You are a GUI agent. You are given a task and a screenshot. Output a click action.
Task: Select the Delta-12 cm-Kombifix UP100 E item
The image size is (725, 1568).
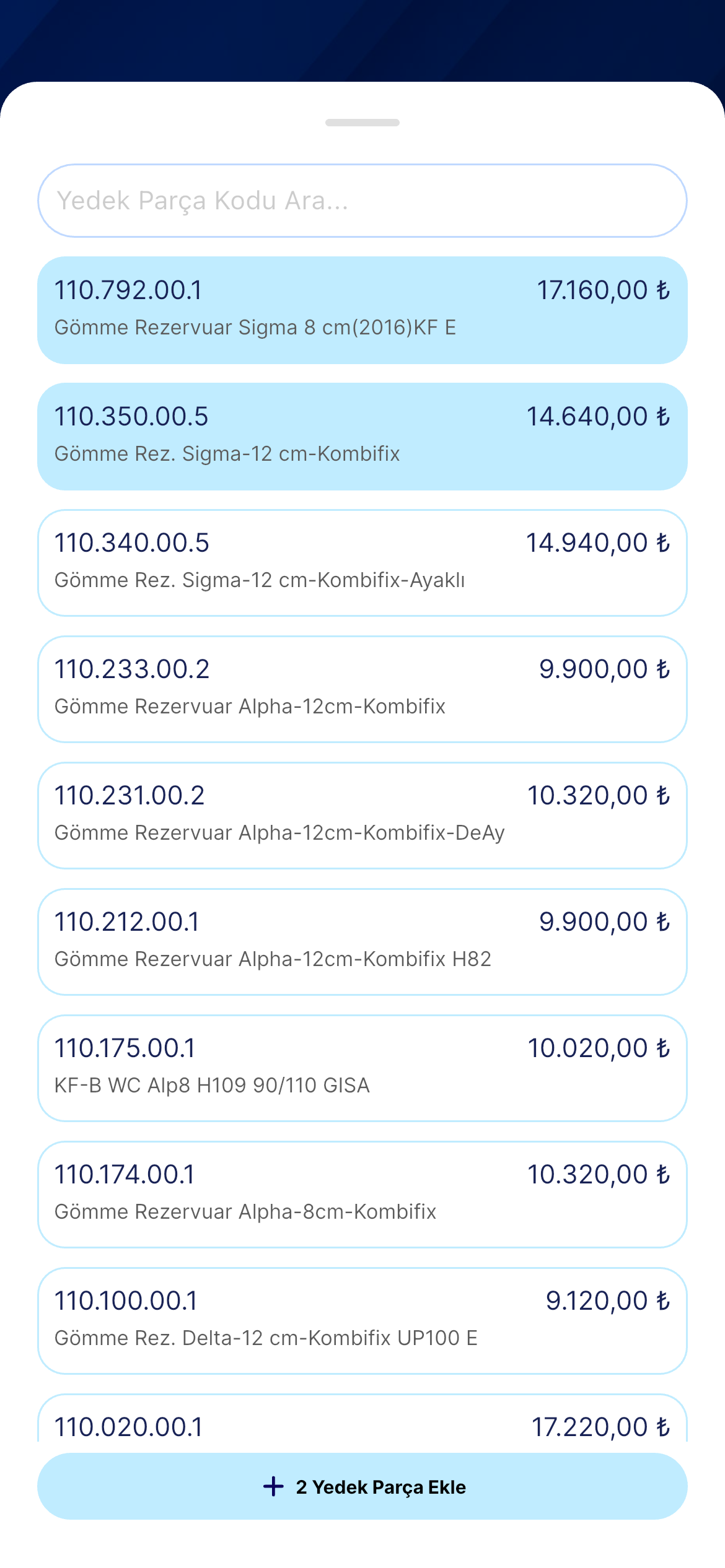point(362,1321)
